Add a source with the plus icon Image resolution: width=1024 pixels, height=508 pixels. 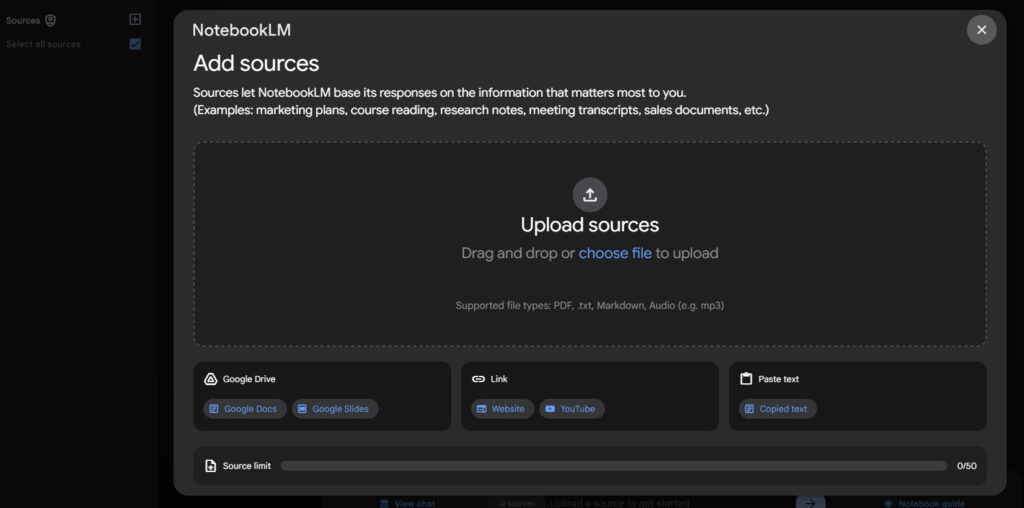coord(135,20)
